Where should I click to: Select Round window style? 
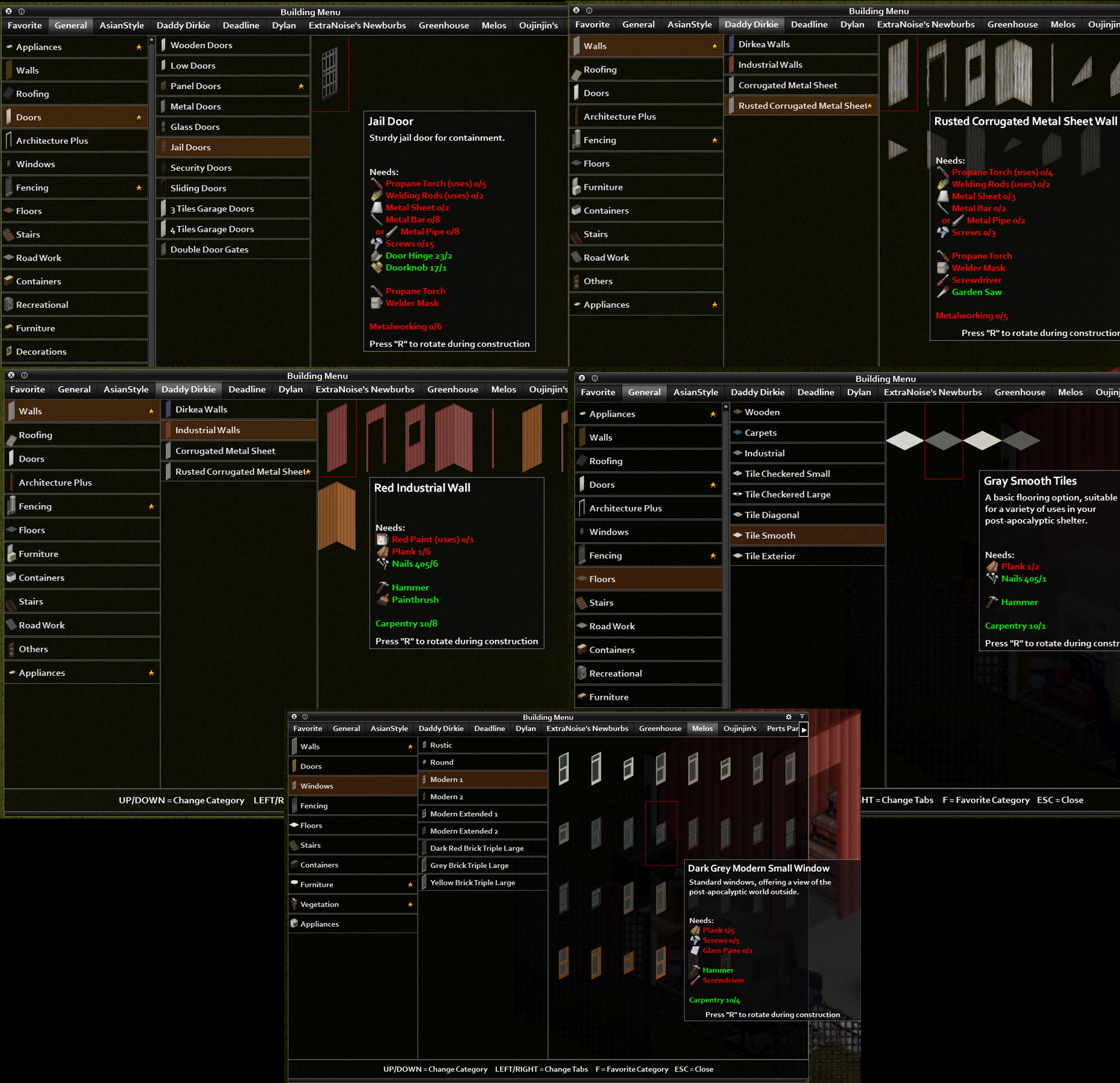pos(483,762)
